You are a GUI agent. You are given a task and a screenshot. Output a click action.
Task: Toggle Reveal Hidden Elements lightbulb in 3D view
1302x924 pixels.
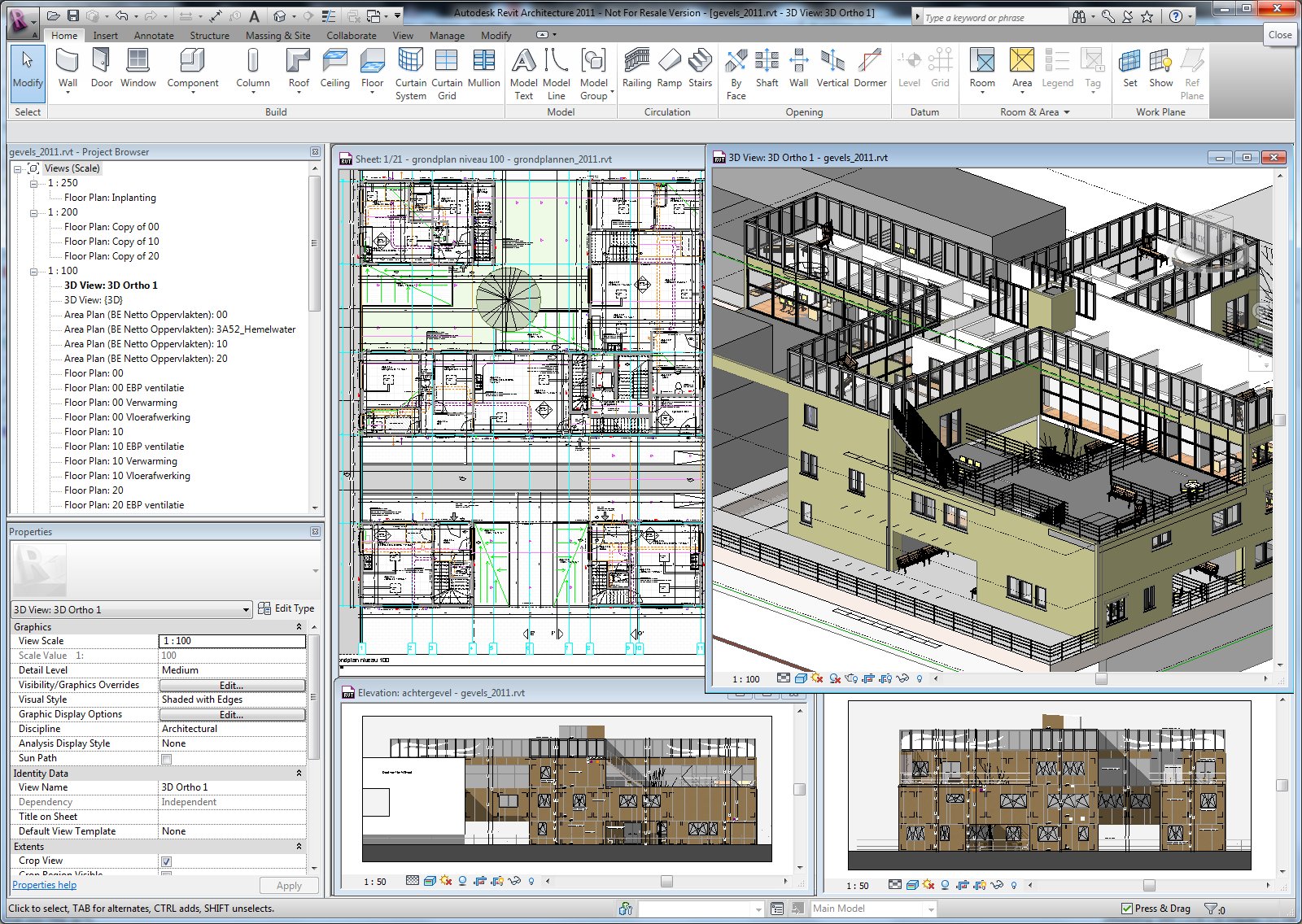[x=920, y=678]
